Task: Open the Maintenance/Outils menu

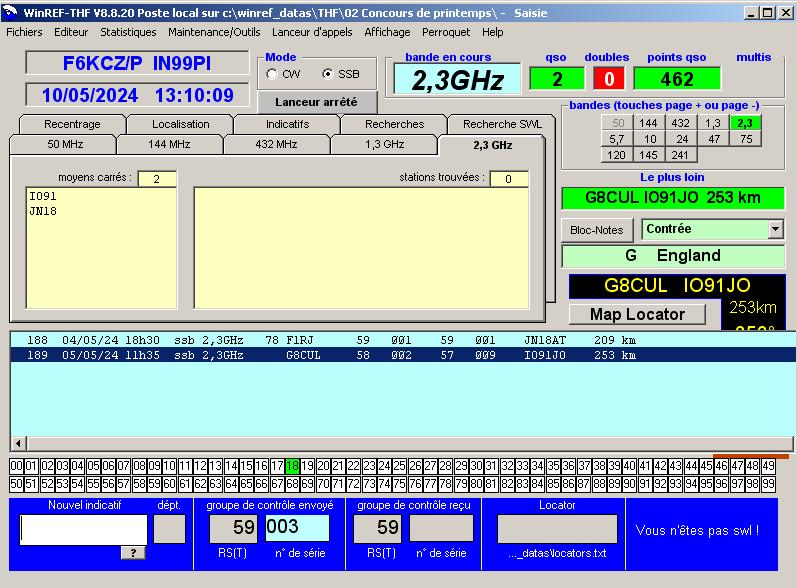Action: tap(214, 32)
